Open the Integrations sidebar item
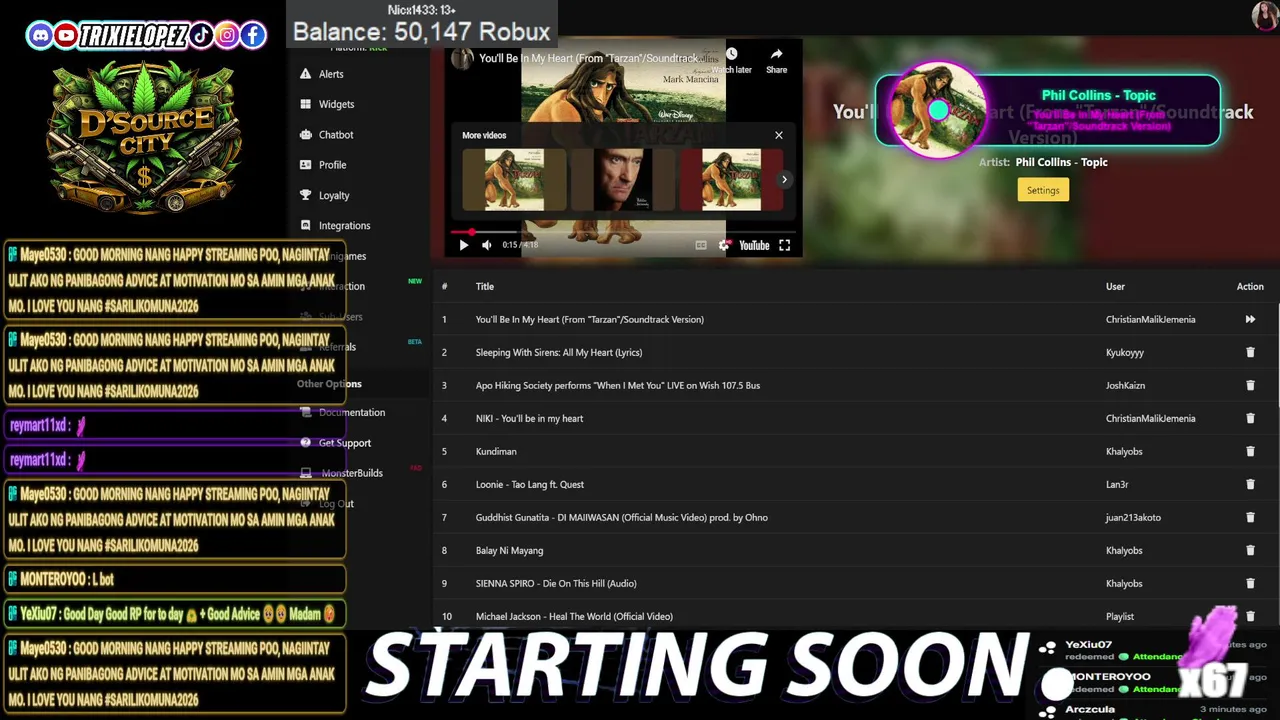The width and height of the screenshot is (1280, 720). (x=344, y=226)
